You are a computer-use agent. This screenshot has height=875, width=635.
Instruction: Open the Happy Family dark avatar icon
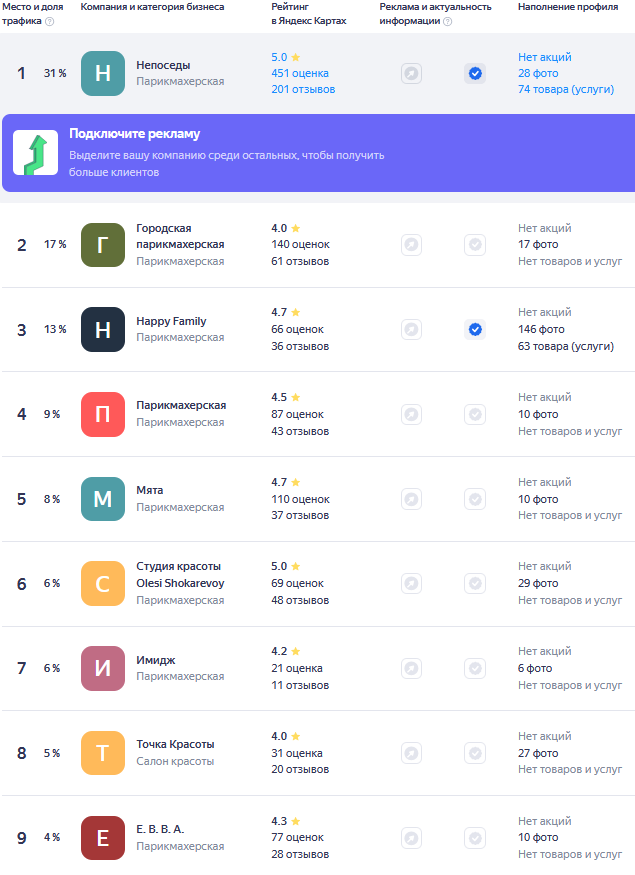click(103, 329)
